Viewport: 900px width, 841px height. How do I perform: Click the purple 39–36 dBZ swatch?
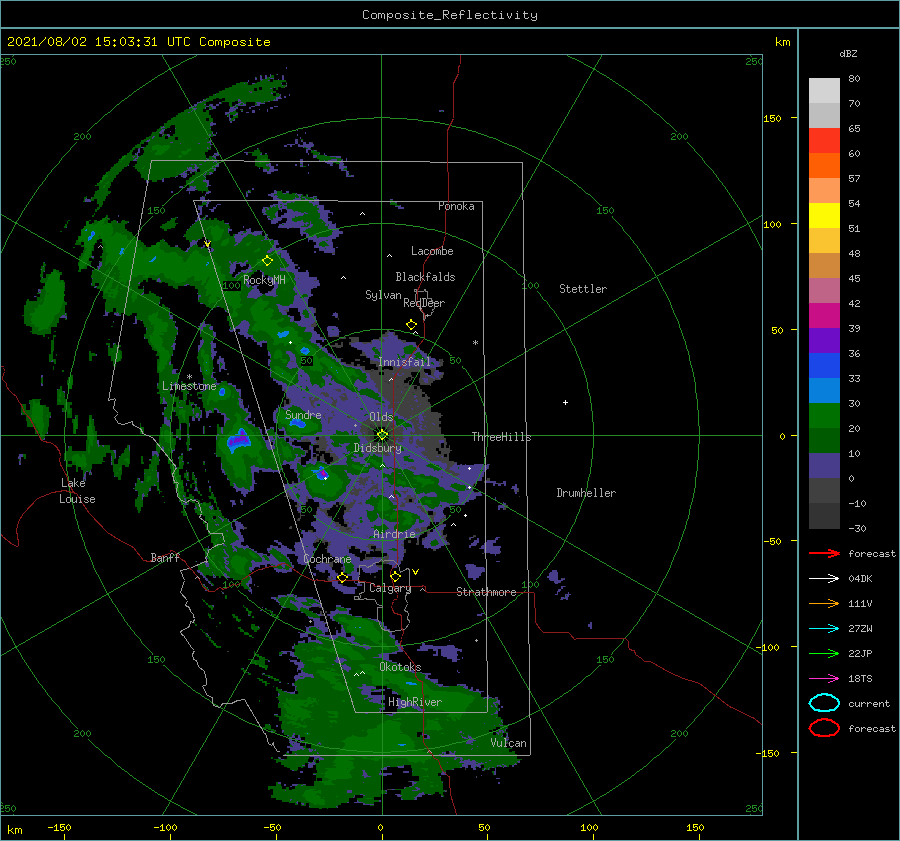(x=824, y=340)
